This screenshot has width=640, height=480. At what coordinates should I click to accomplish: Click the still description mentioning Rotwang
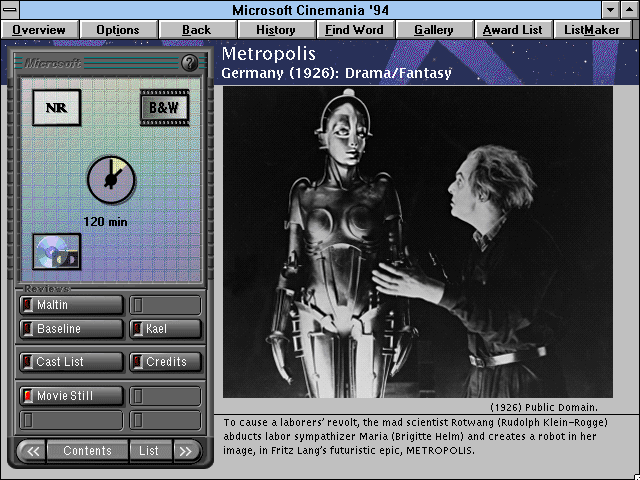(x=416, y=436)
